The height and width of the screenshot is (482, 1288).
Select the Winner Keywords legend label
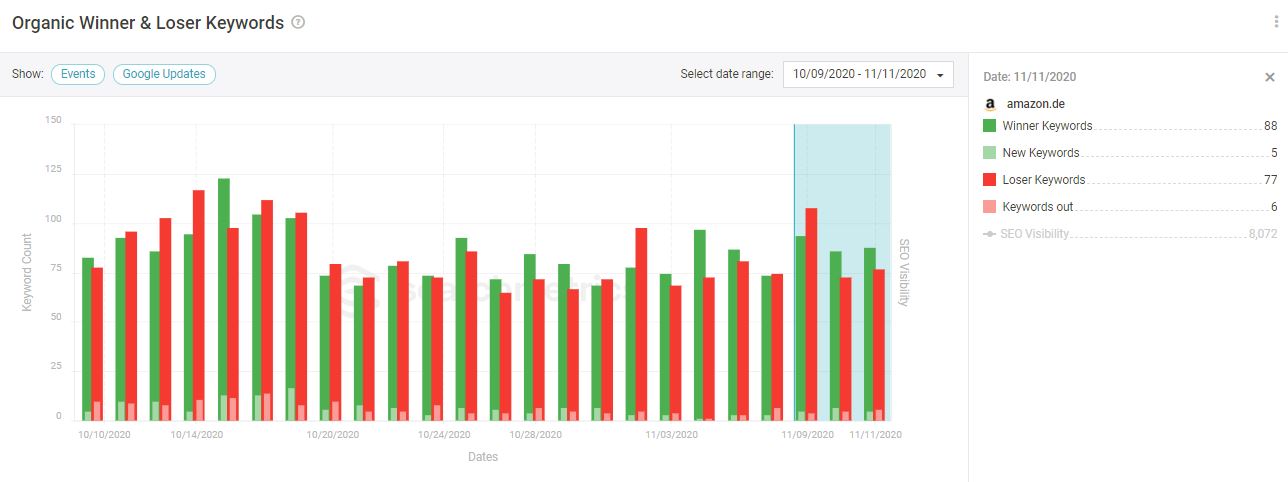point(1047,126)
